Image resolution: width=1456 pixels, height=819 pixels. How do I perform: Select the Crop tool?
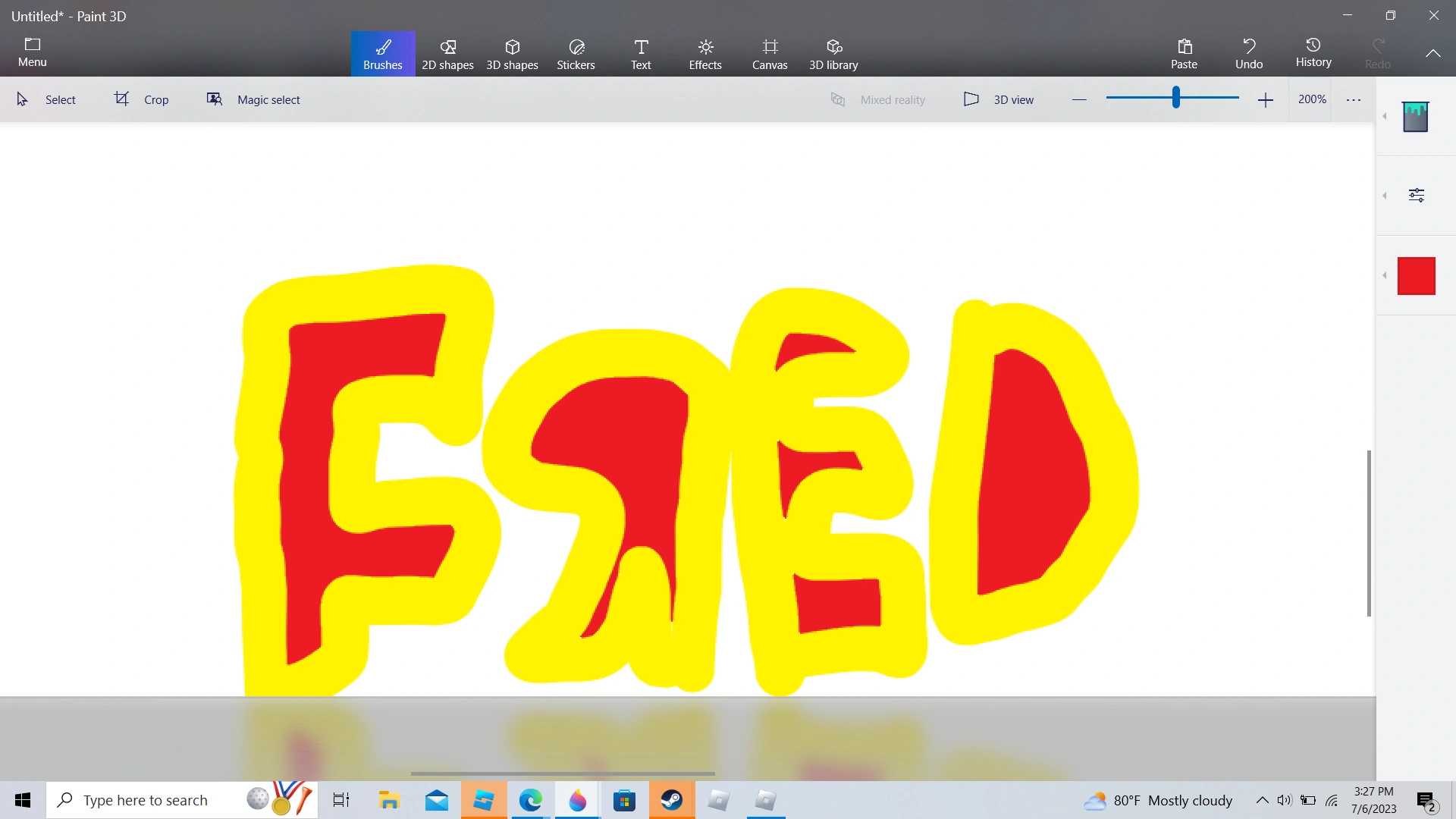141,99
